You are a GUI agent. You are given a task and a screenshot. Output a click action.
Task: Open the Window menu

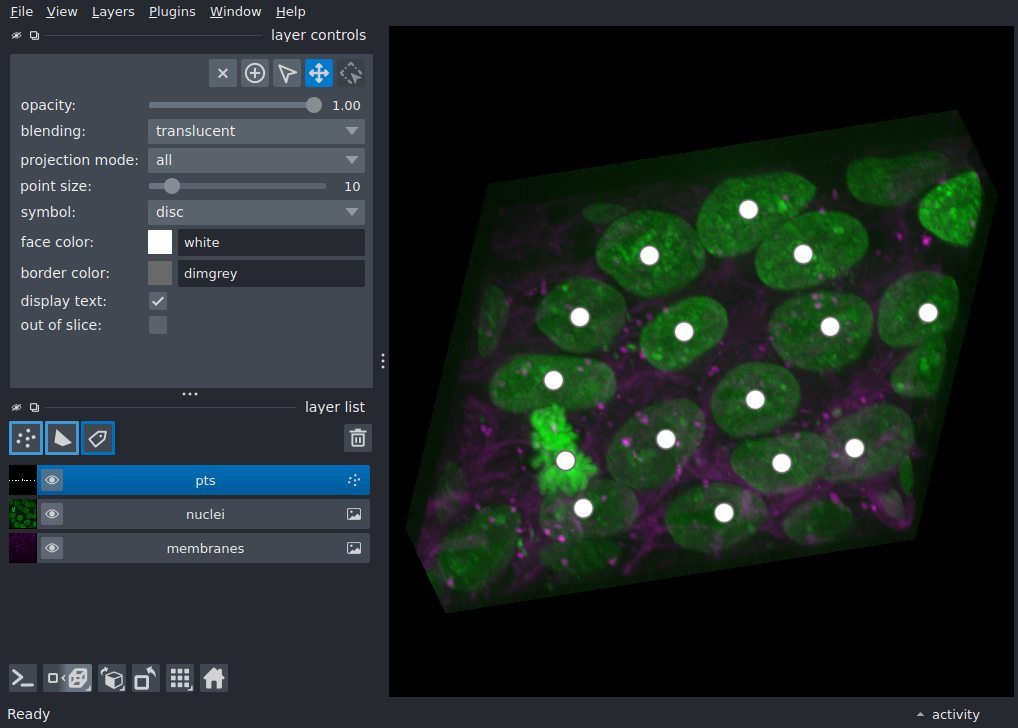coord(235,12)
